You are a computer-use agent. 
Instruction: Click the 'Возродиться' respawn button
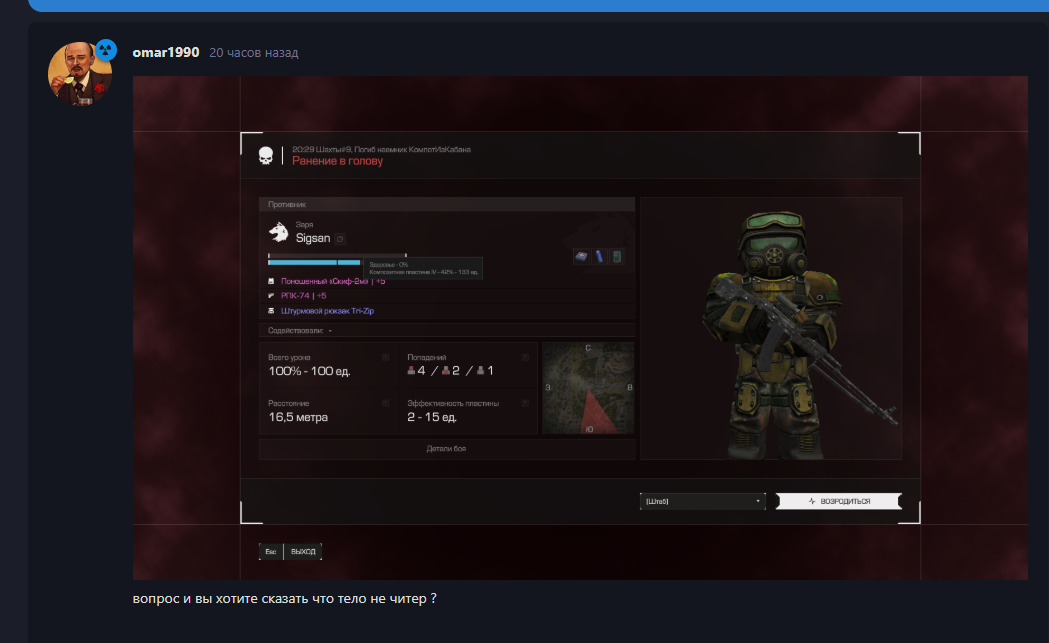click(x=839, y=501)
